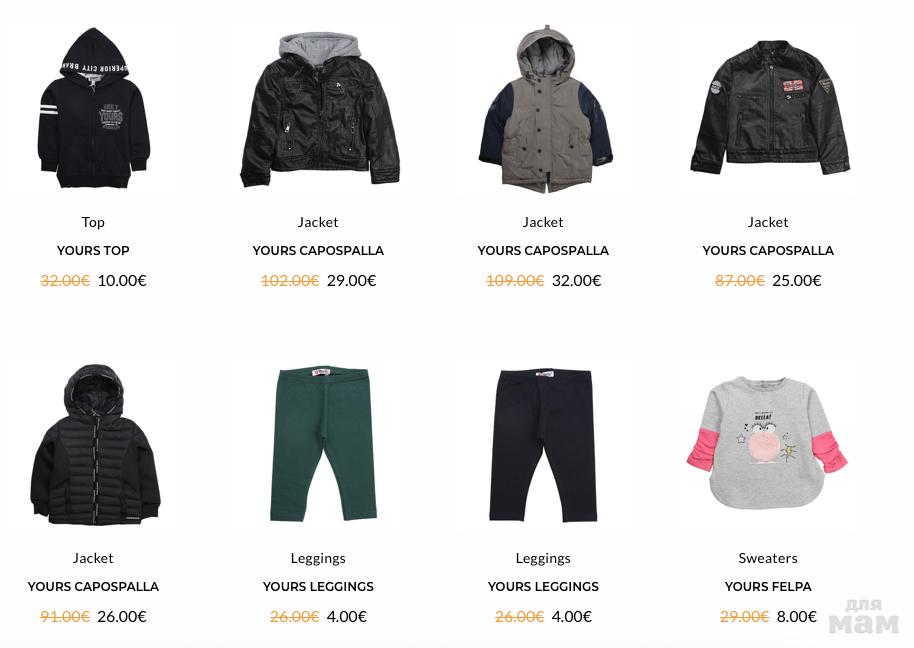Open YOURS CAPOSPALLA priced at 29.00€
The image size is (914, 648).
click(318, 251)
